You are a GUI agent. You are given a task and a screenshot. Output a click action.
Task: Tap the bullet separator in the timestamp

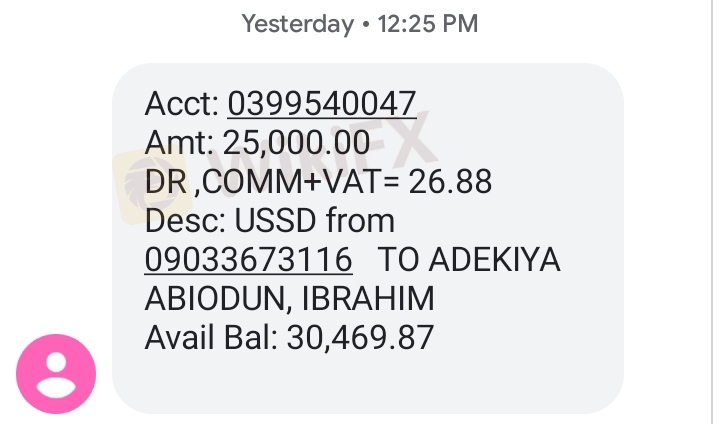(365, 24)
